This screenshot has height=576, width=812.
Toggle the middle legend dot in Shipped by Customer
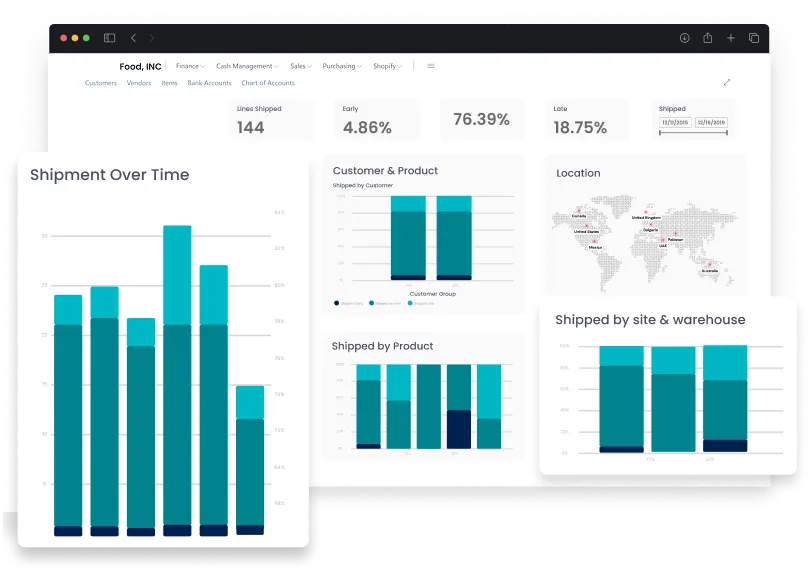371,301
